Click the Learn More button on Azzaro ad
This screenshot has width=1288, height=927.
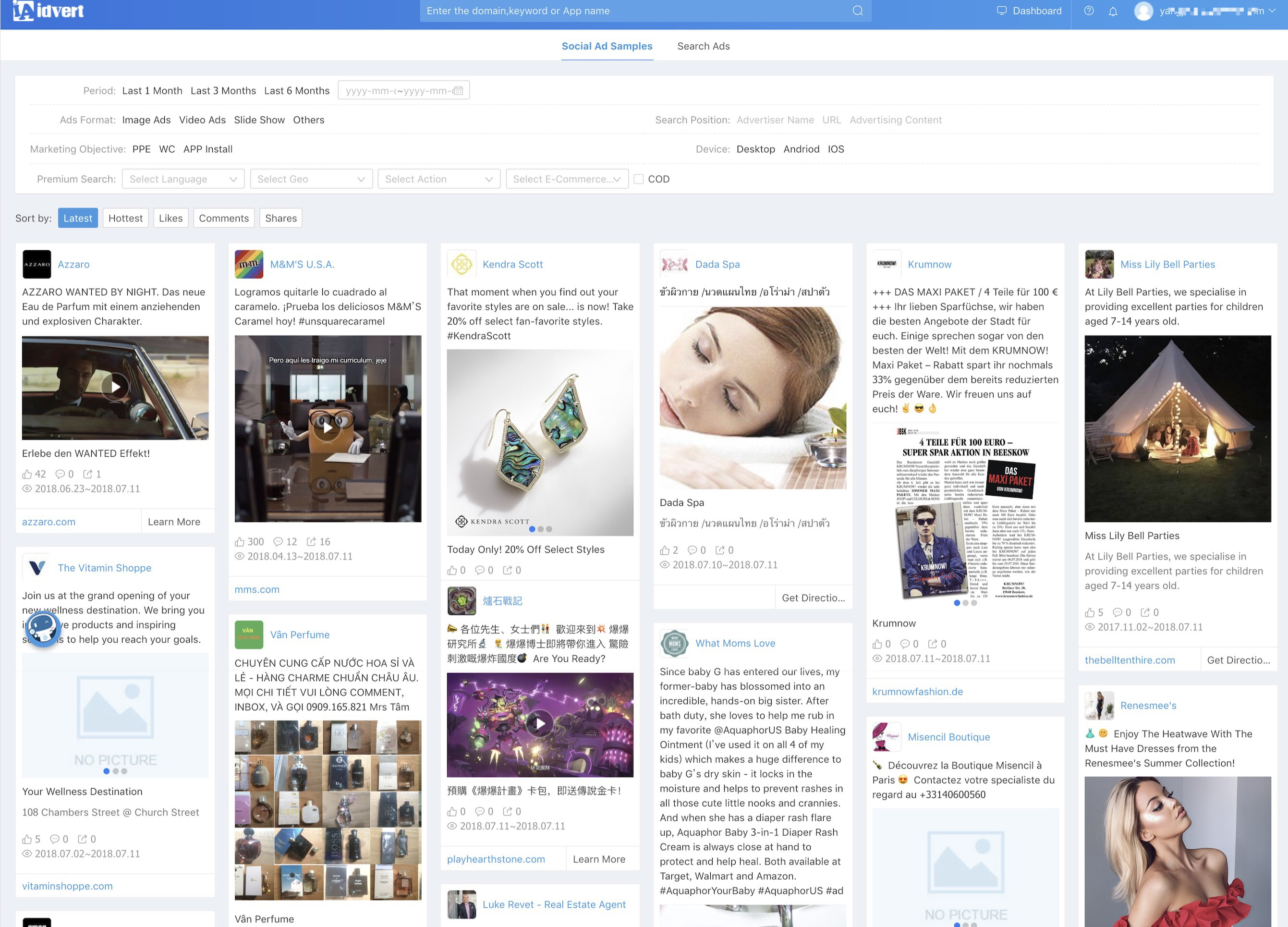[174, 522]
